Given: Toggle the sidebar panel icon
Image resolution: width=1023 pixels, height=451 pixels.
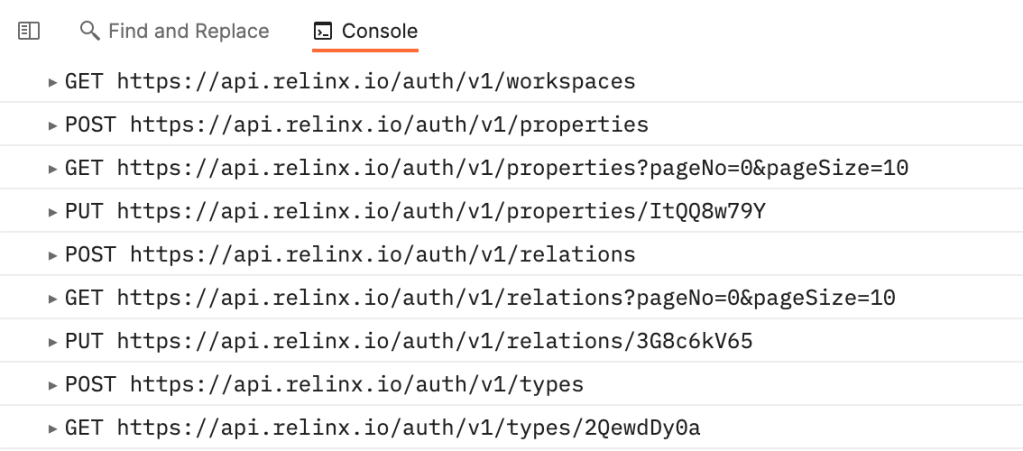Looking at the screenshot, I should pyautogui.click(x=29, y=31).
